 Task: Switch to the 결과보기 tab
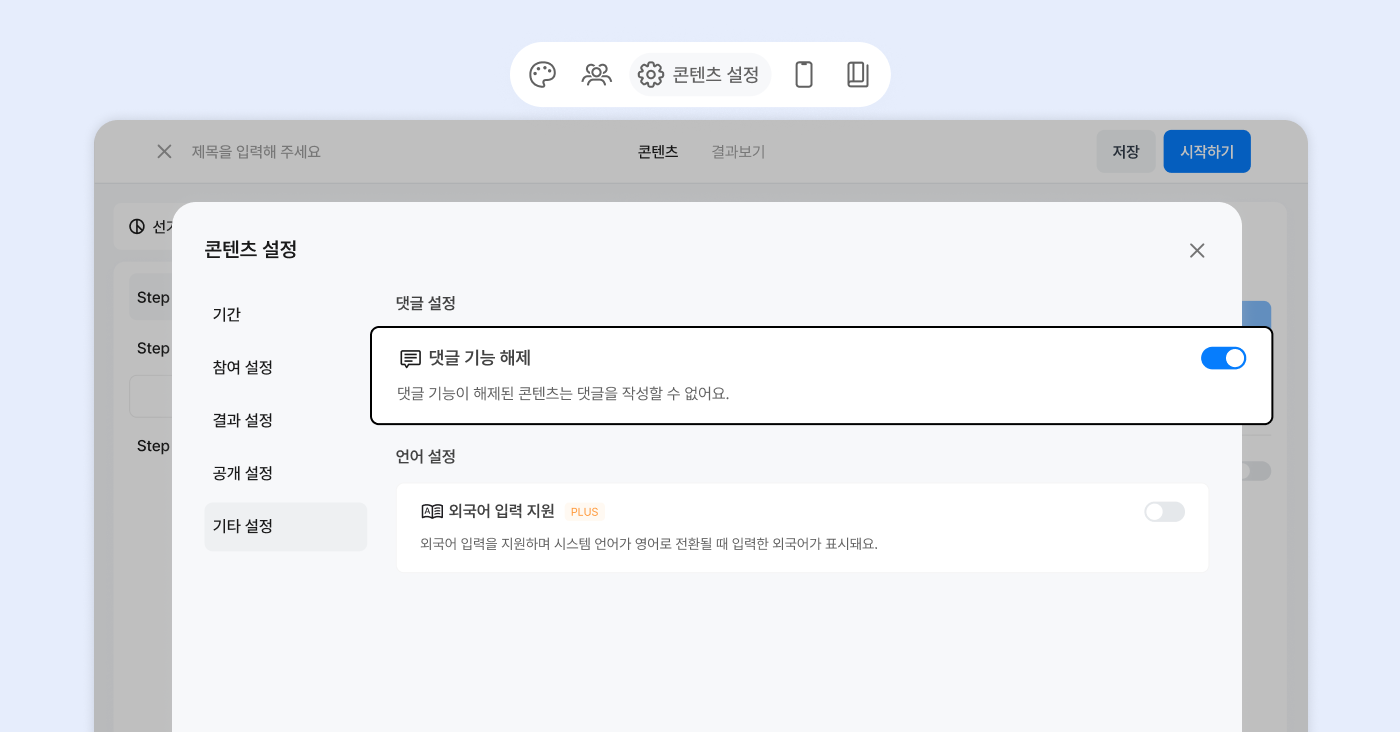pos(738,152)
